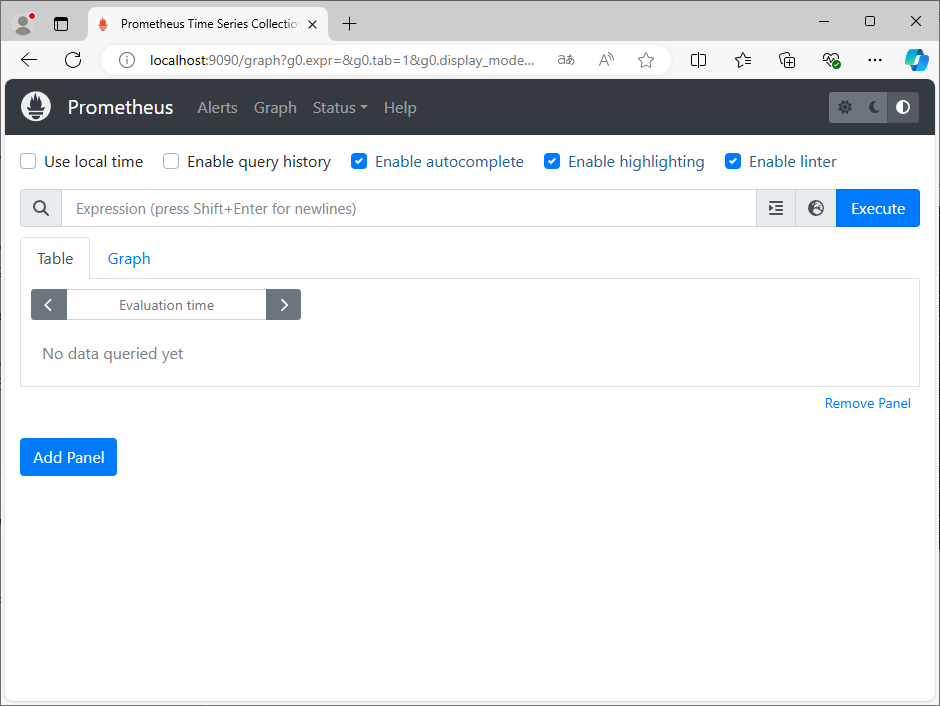Switch to light theme sun icon
940x706 pixels.
pos(845,107)
